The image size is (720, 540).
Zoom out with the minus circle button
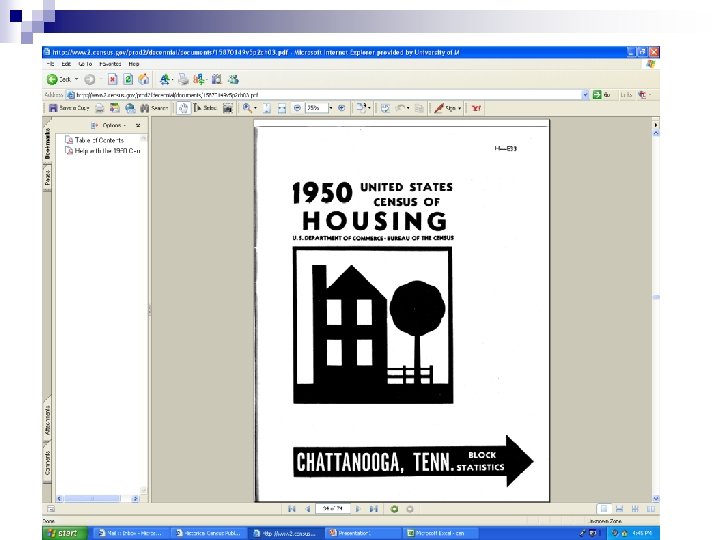[x=297, y=108]
